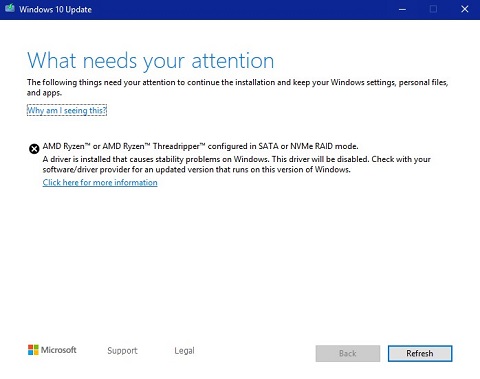Open the Support link
This screenshot has width=480, height=379.
pyautogui.click(x=122, y=351)
